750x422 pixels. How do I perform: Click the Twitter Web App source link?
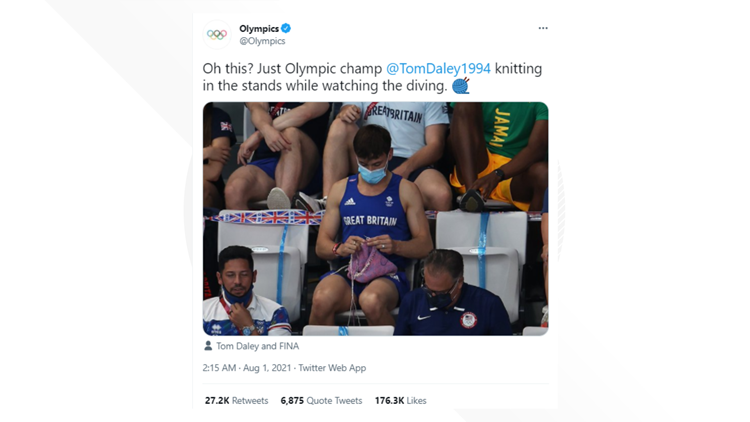point(334,368)
